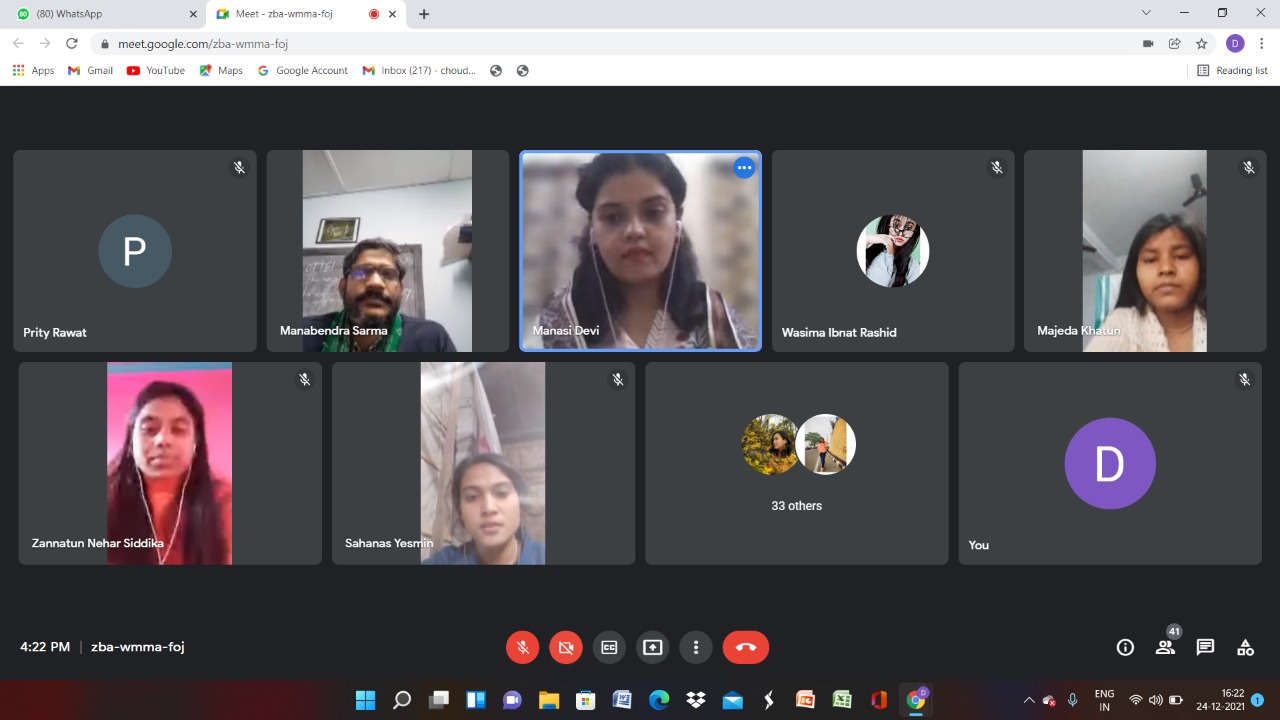Unmute the microphone in Meet controls
The height and width of the screenshot is (720, 1280).
(x=522, y=647)
